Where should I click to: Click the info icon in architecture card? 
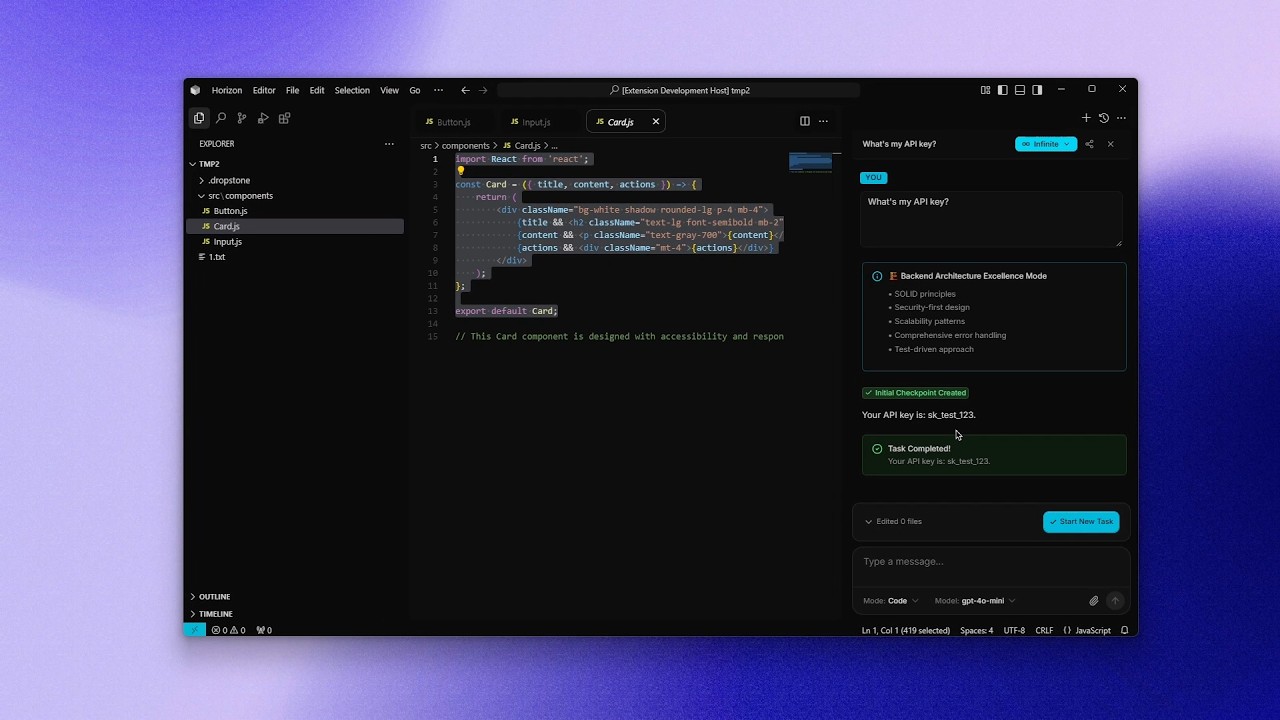[877, 276]
